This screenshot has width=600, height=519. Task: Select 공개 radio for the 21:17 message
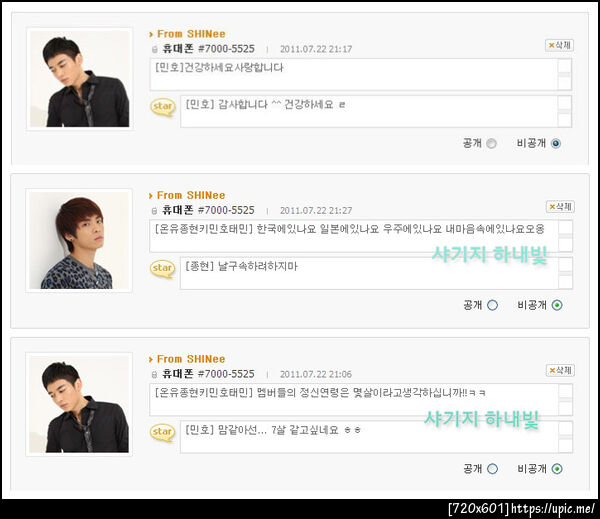(491, 144)
